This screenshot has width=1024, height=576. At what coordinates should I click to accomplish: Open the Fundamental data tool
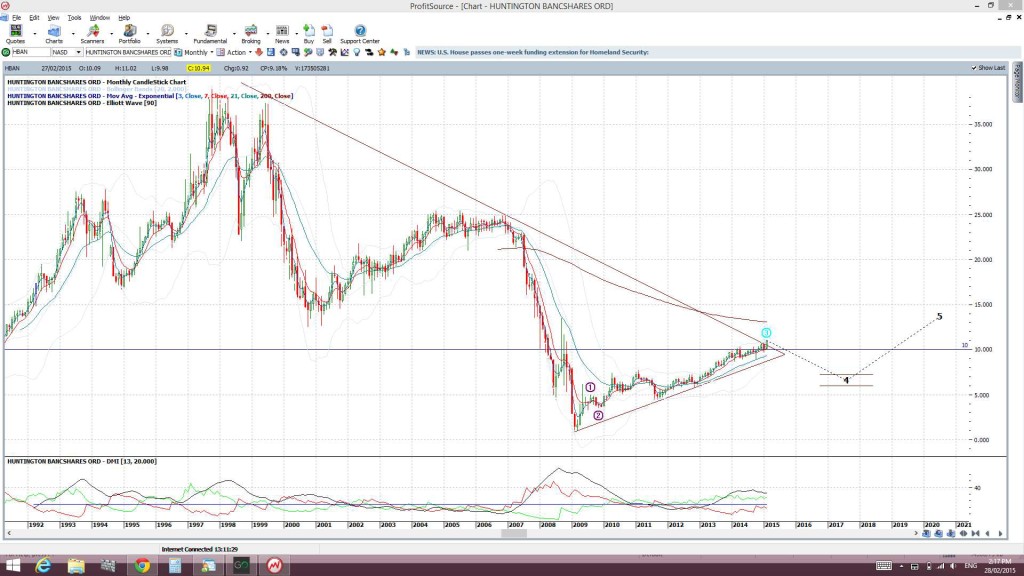tap(210, 34)
